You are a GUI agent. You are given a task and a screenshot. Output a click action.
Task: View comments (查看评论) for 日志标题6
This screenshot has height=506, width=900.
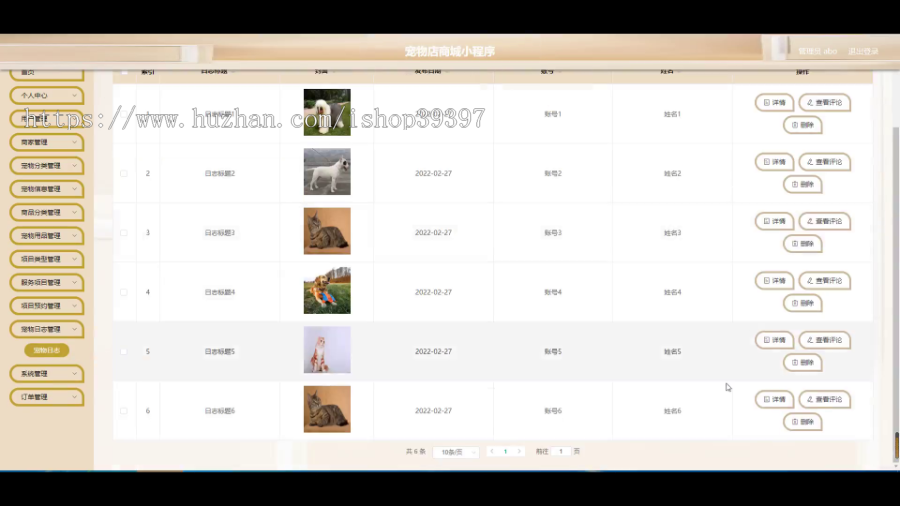pos(824,399)
